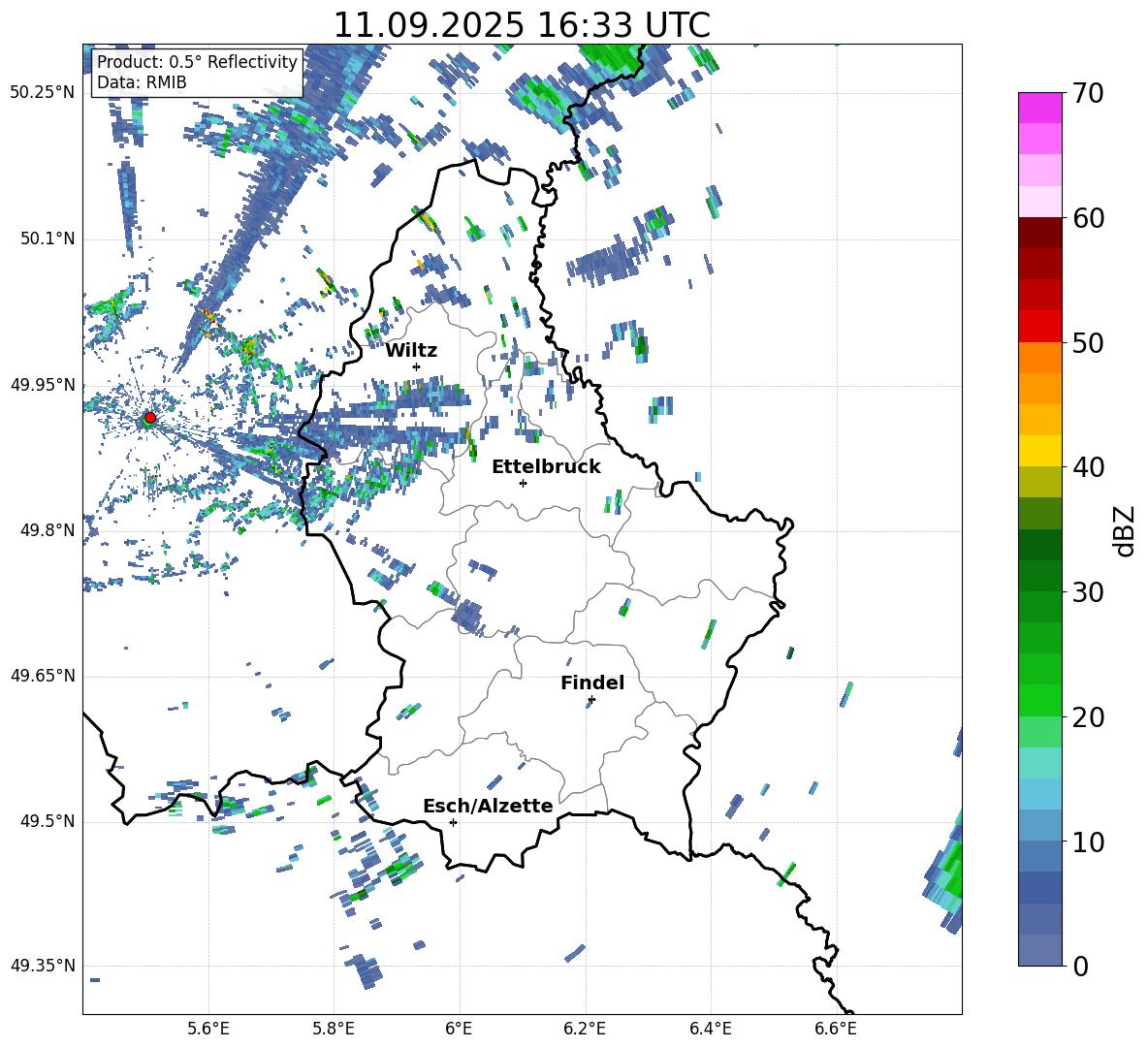This screenshot has height=1048, width=1148.
Task: Click the Findel station cross marker
Action: pyautogui.click(x=591, y=700)
